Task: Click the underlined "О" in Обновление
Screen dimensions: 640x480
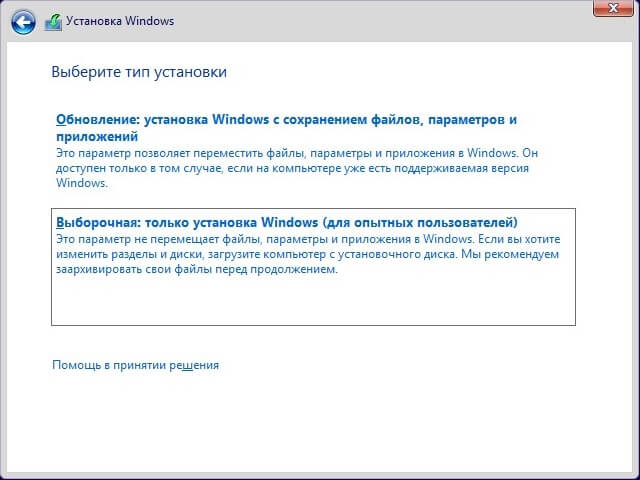Action: point(61,120)
